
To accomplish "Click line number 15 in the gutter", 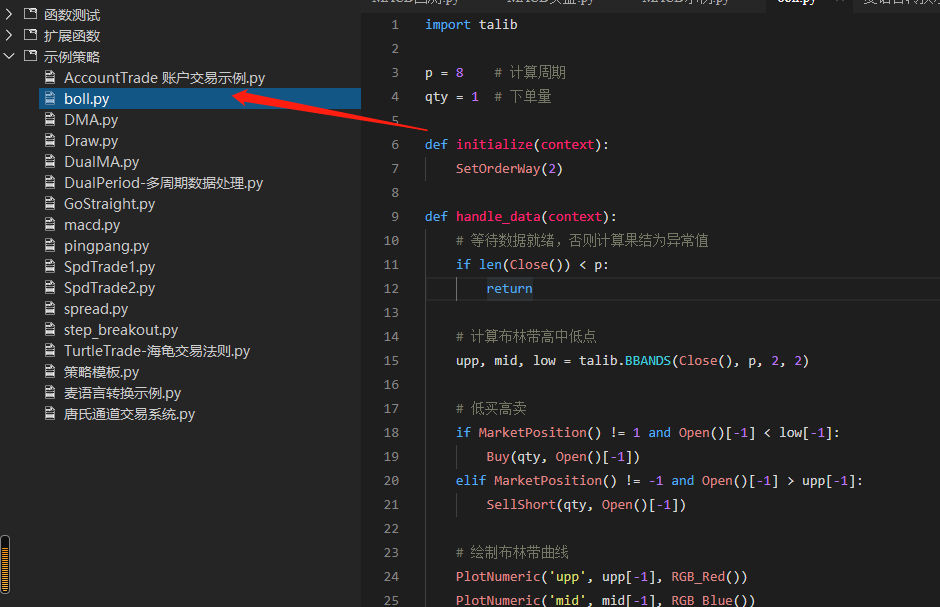I will [391, 360].
